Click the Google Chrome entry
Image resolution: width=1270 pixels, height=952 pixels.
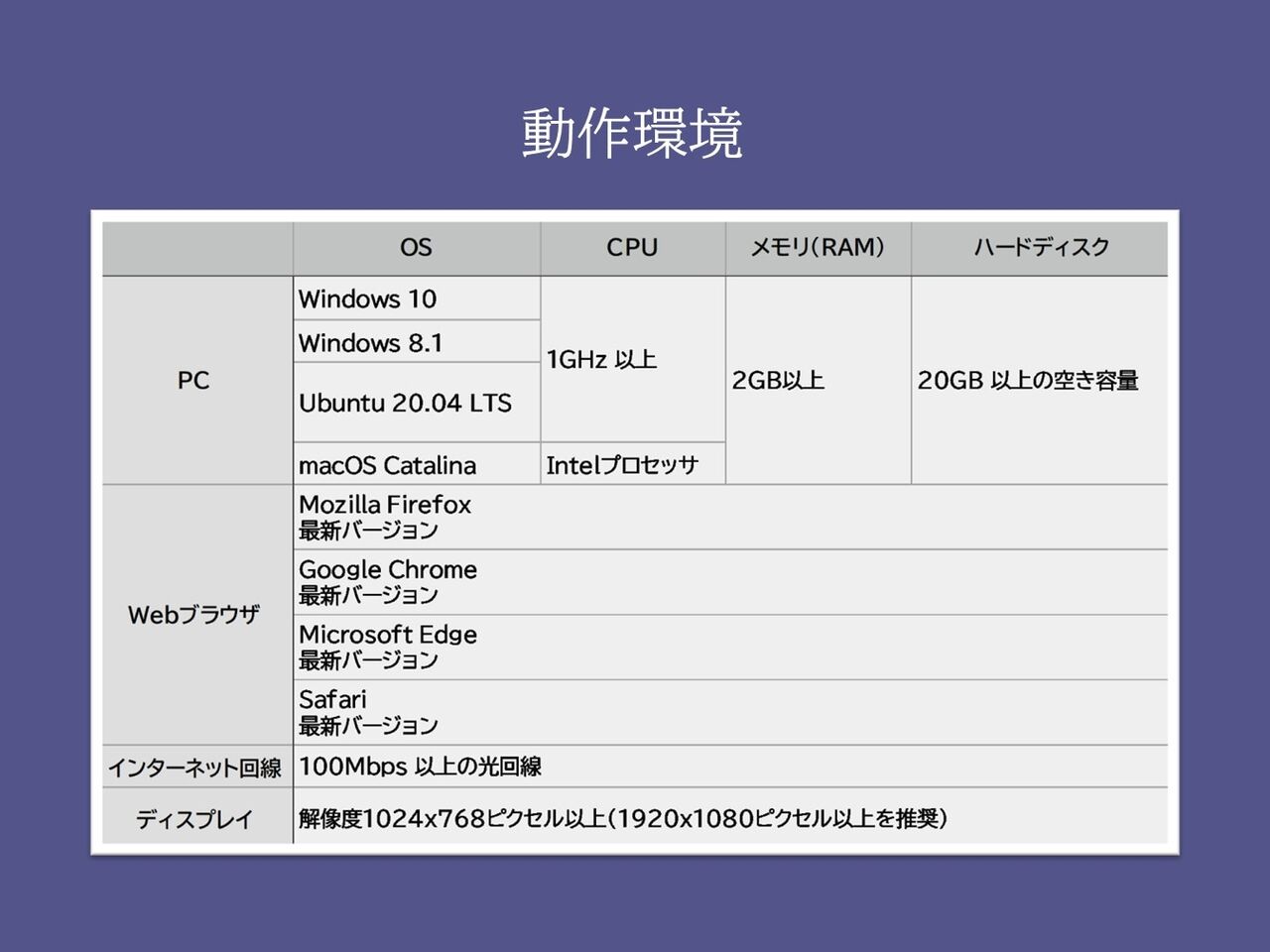point(730,582)
